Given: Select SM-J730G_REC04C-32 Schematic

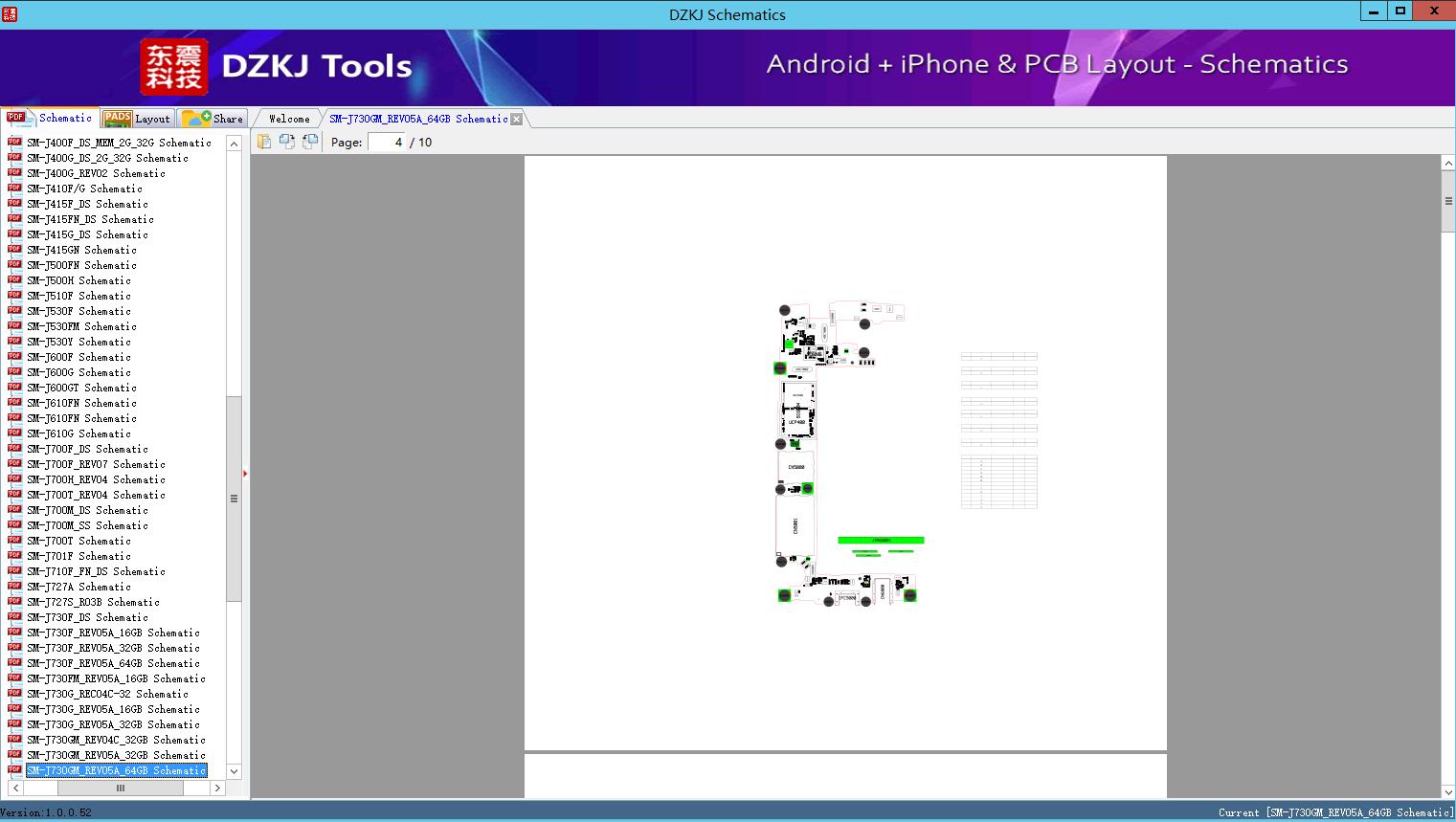Looking at the screenshot, I should 107,694.
